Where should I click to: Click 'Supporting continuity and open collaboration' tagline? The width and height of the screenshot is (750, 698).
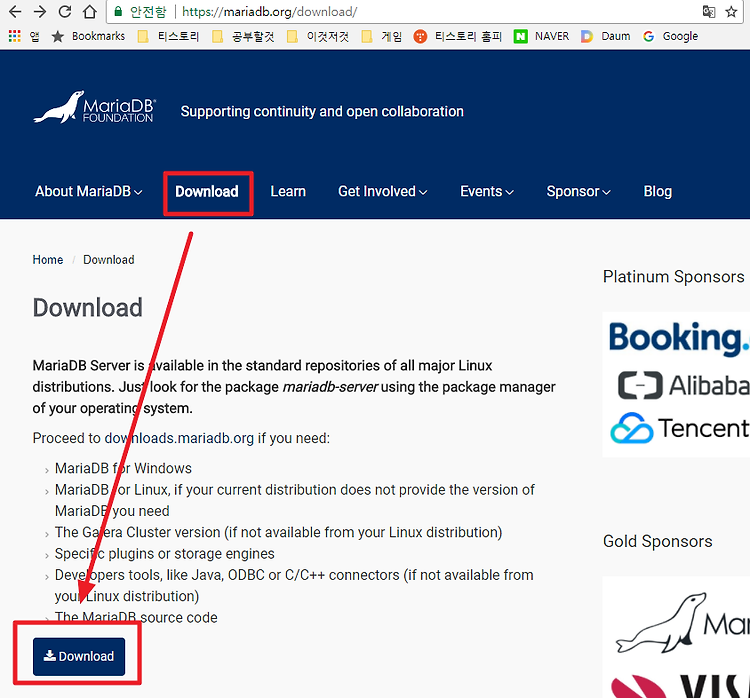coord(322,111)
